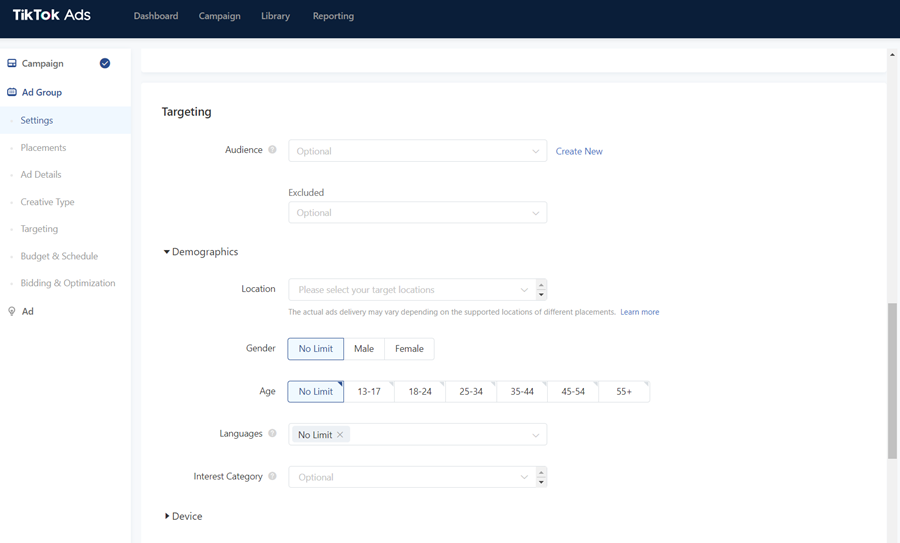Expand the Device section

point(183,516)
